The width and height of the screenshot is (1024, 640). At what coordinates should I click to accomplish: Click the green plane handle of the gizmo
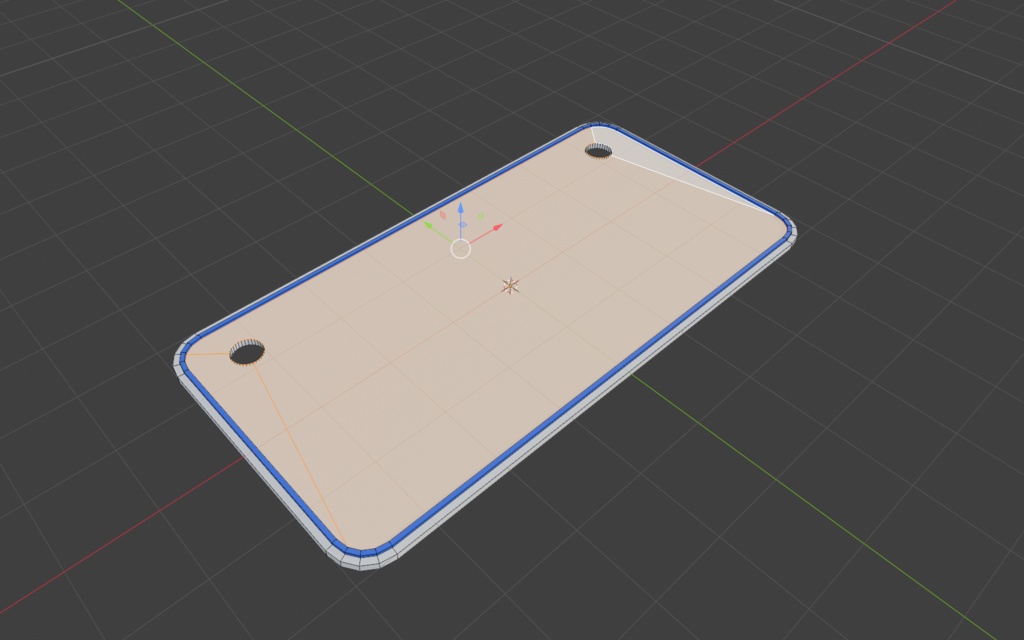tap(481, 216)
